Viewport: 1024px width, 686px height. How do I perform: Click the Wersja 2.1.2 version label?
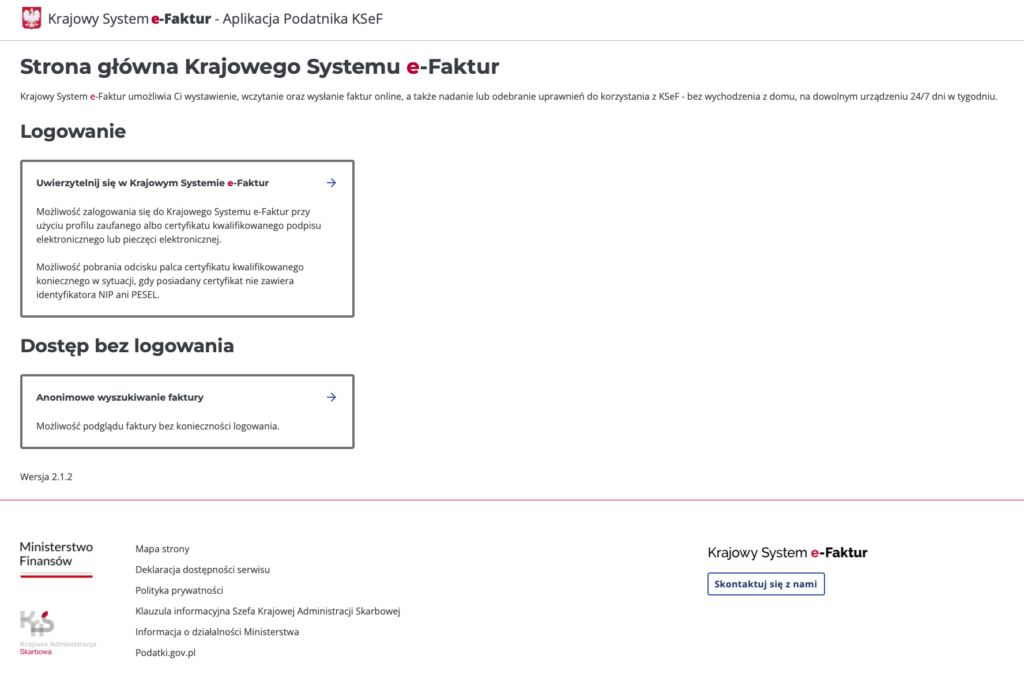[x=46, y=477]
